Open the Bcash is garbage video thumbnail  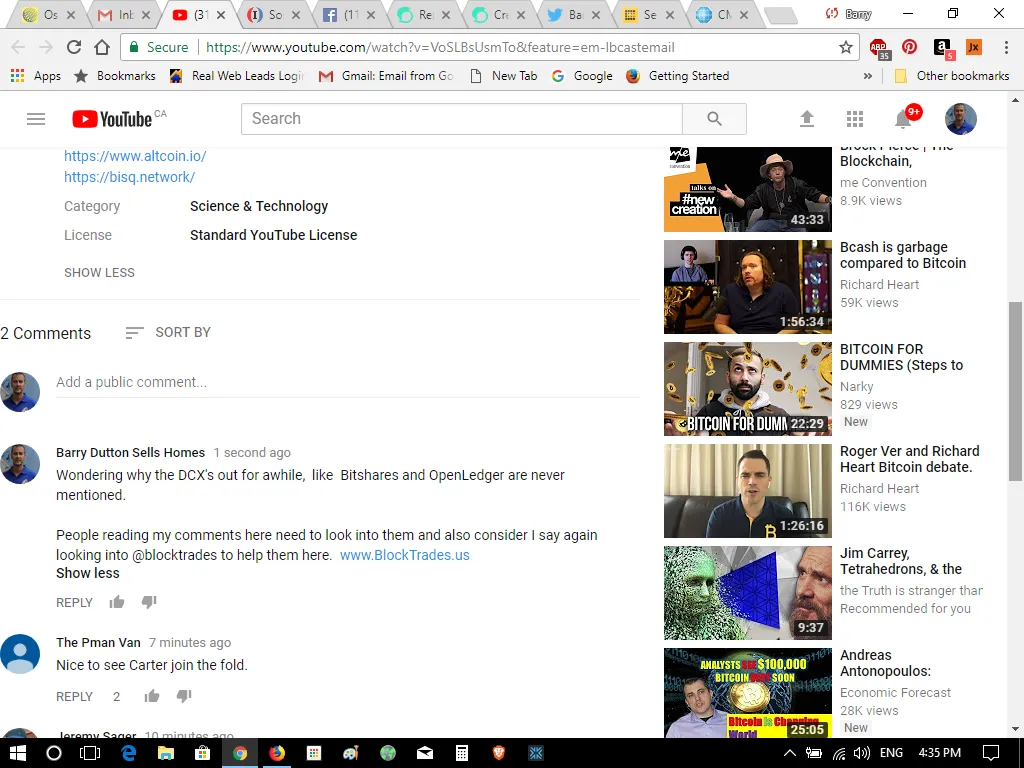click(x=748, y=287)
